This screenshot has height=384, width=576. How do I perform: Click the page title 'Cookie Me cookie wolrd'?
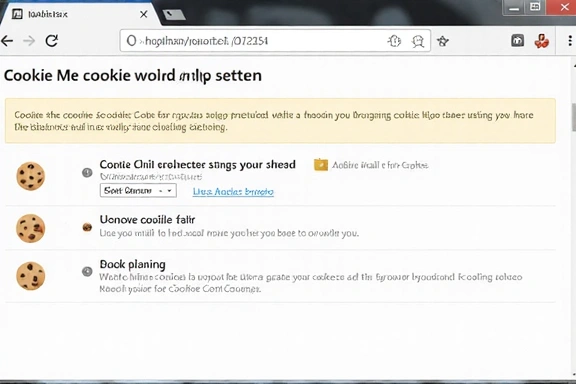(x=90, y=76)
